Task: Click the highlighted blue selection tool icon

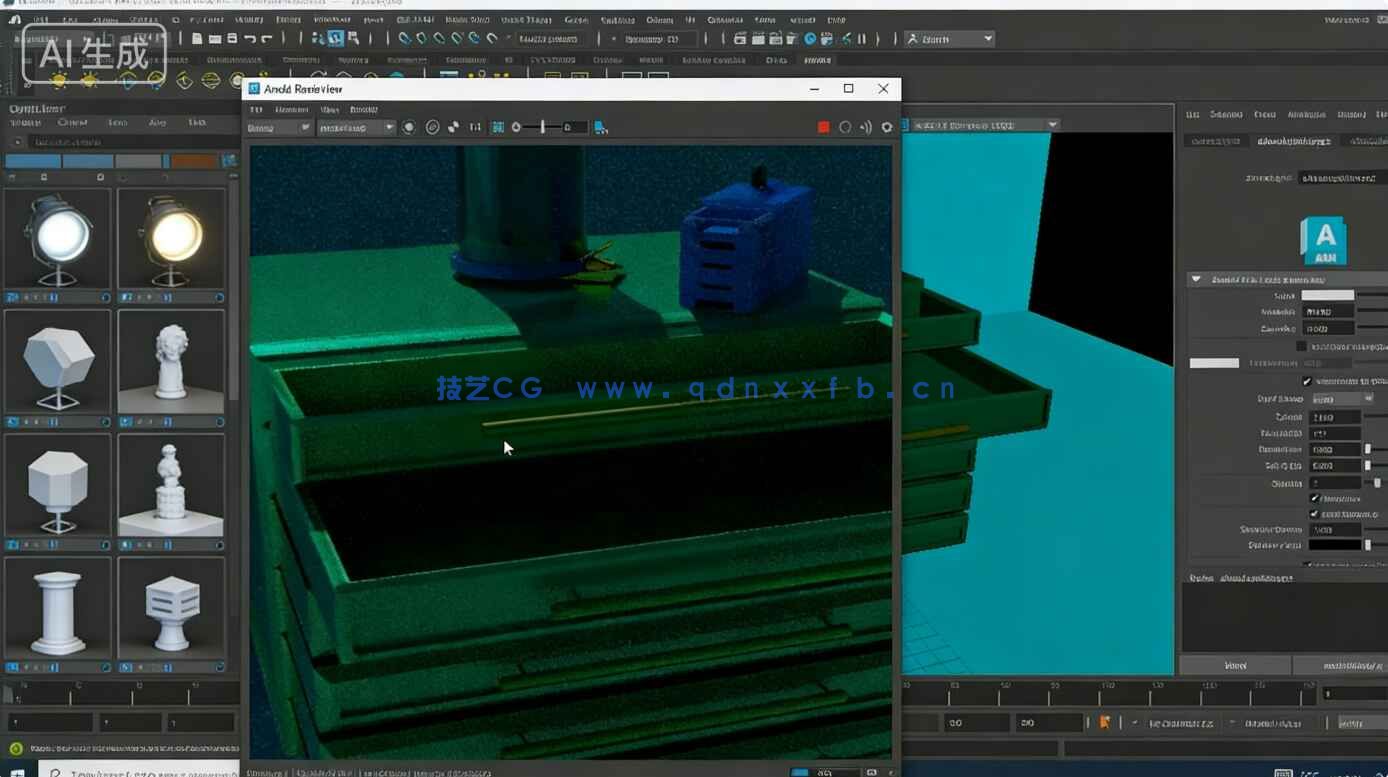Action: [x=335, y=39]
